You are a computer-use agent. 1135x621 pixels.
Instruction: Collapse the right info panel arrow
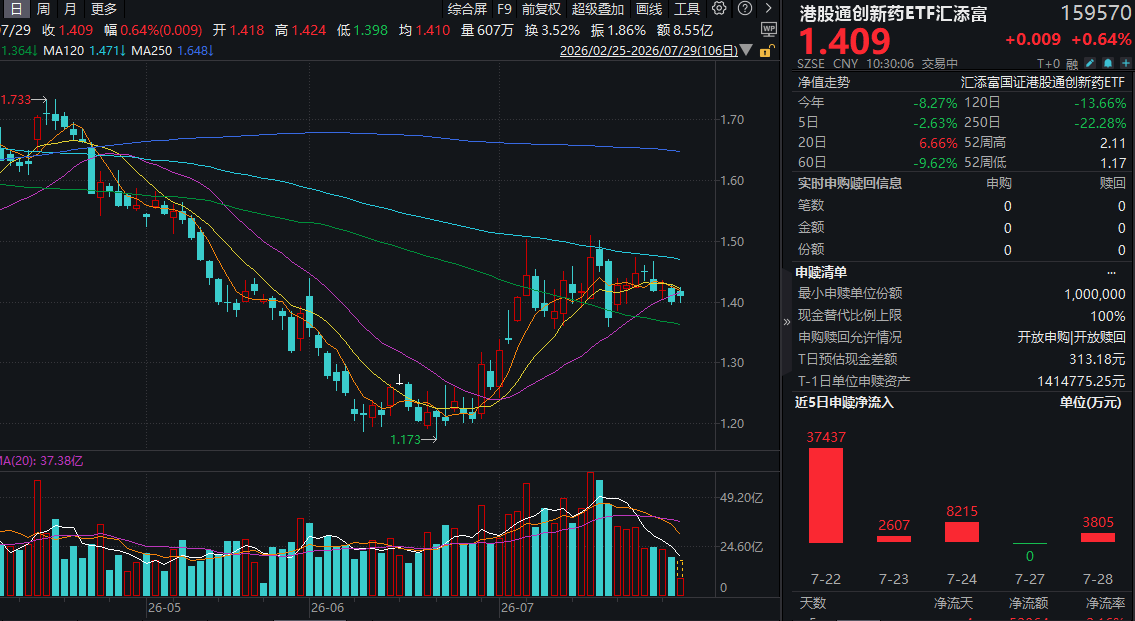(x=787, y=322)
